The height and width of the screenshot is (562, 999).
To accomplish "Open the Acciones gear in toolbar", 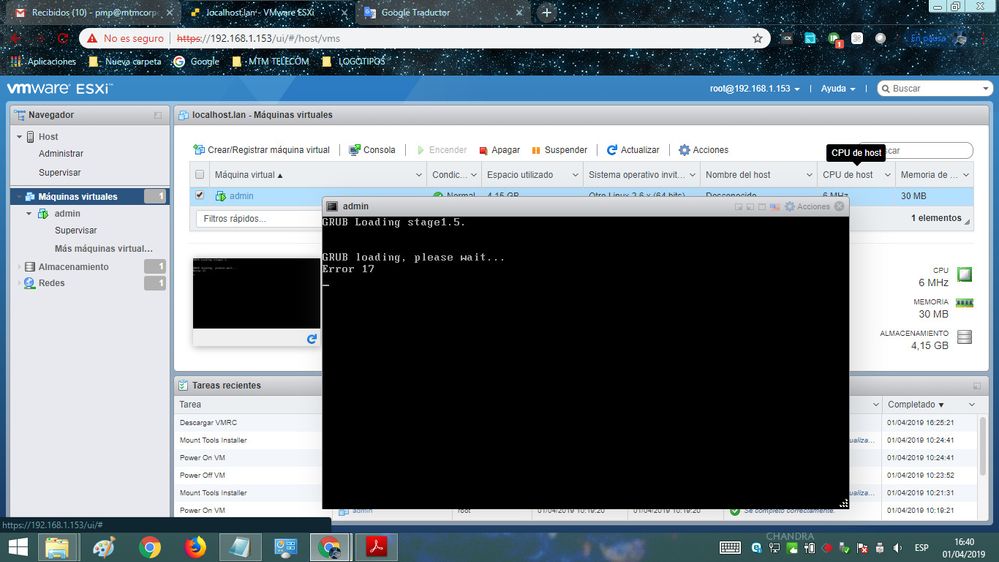I will tap(684, 150).
